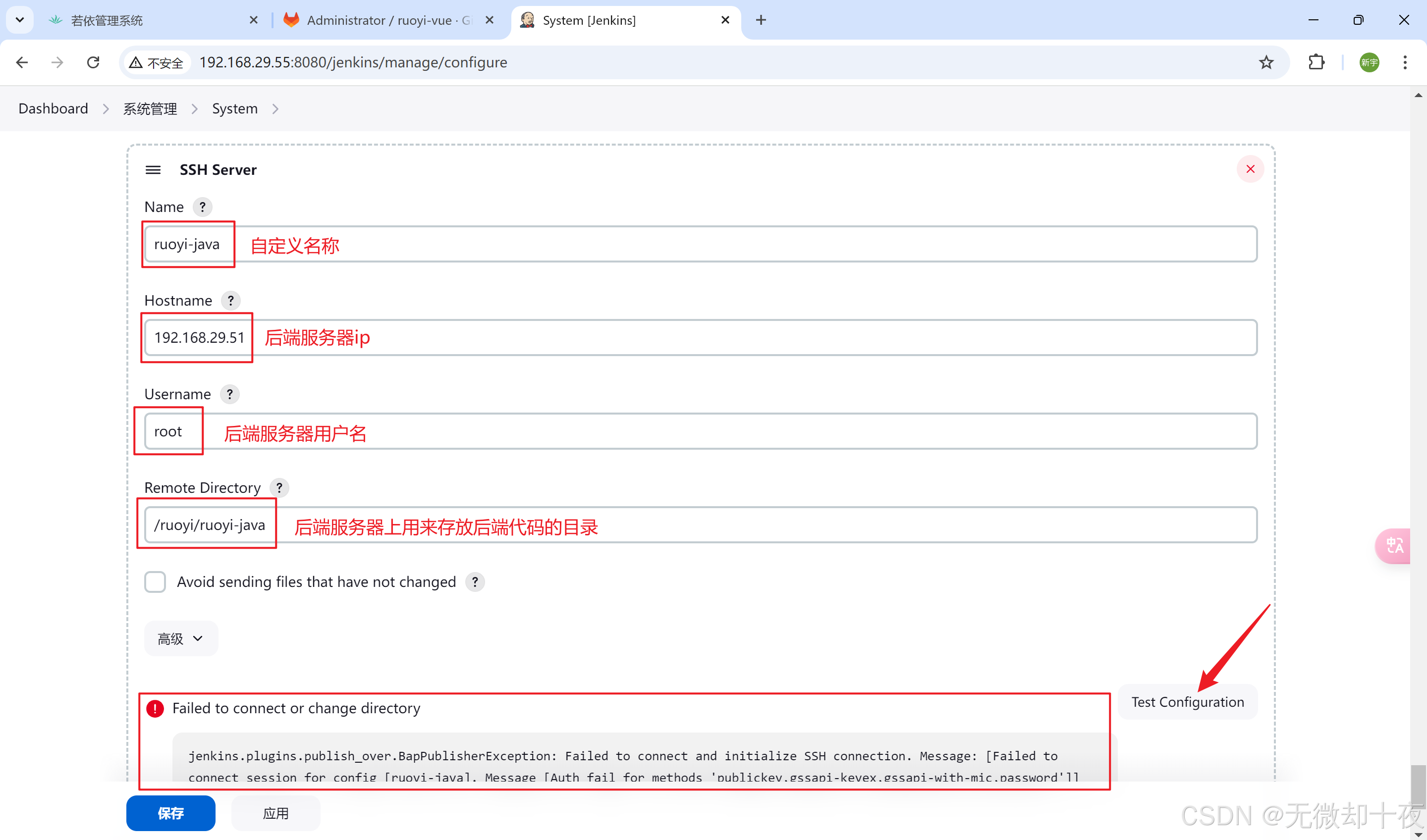Open the tab search dropdown arrow
This screenshot has height=840, width=1427.
pos(19,20)
